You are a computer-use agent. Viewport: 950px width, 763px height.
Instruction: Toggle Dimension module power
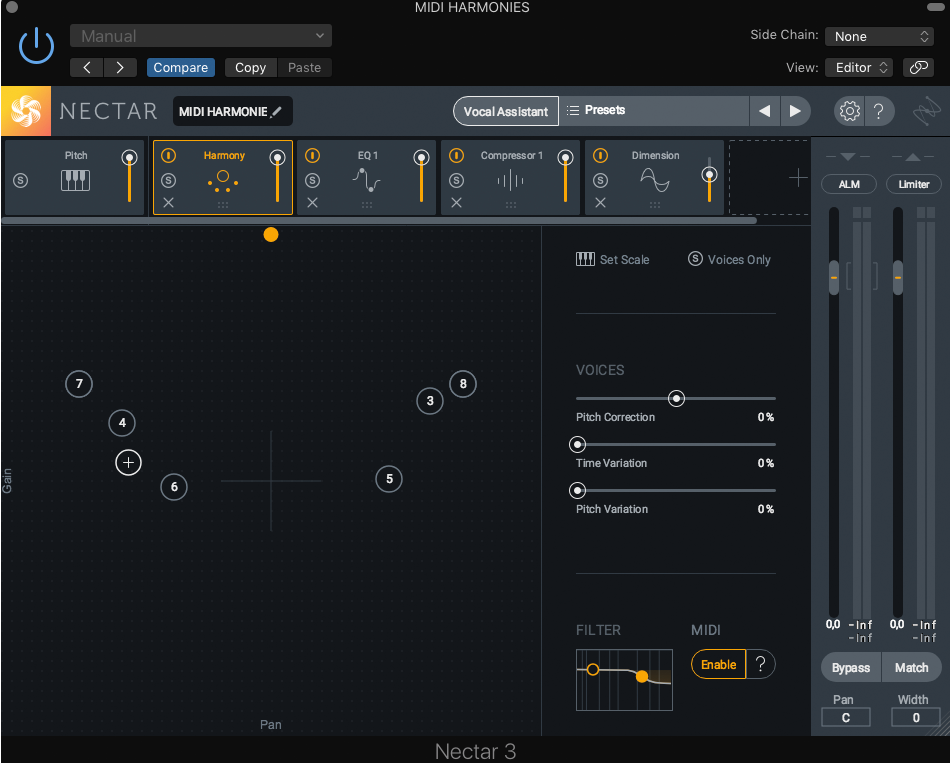pos(600,156)
